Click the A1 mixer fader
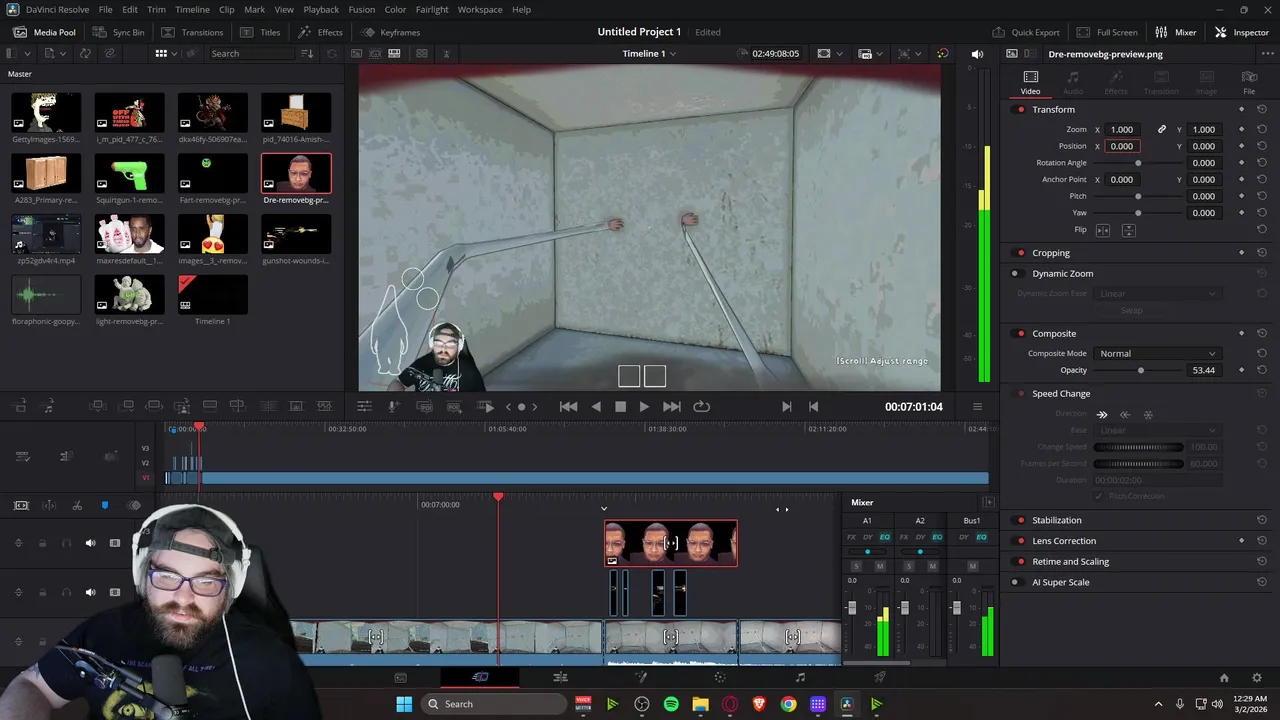Screen dimensions: 1280x720 (x=852, y=607)
